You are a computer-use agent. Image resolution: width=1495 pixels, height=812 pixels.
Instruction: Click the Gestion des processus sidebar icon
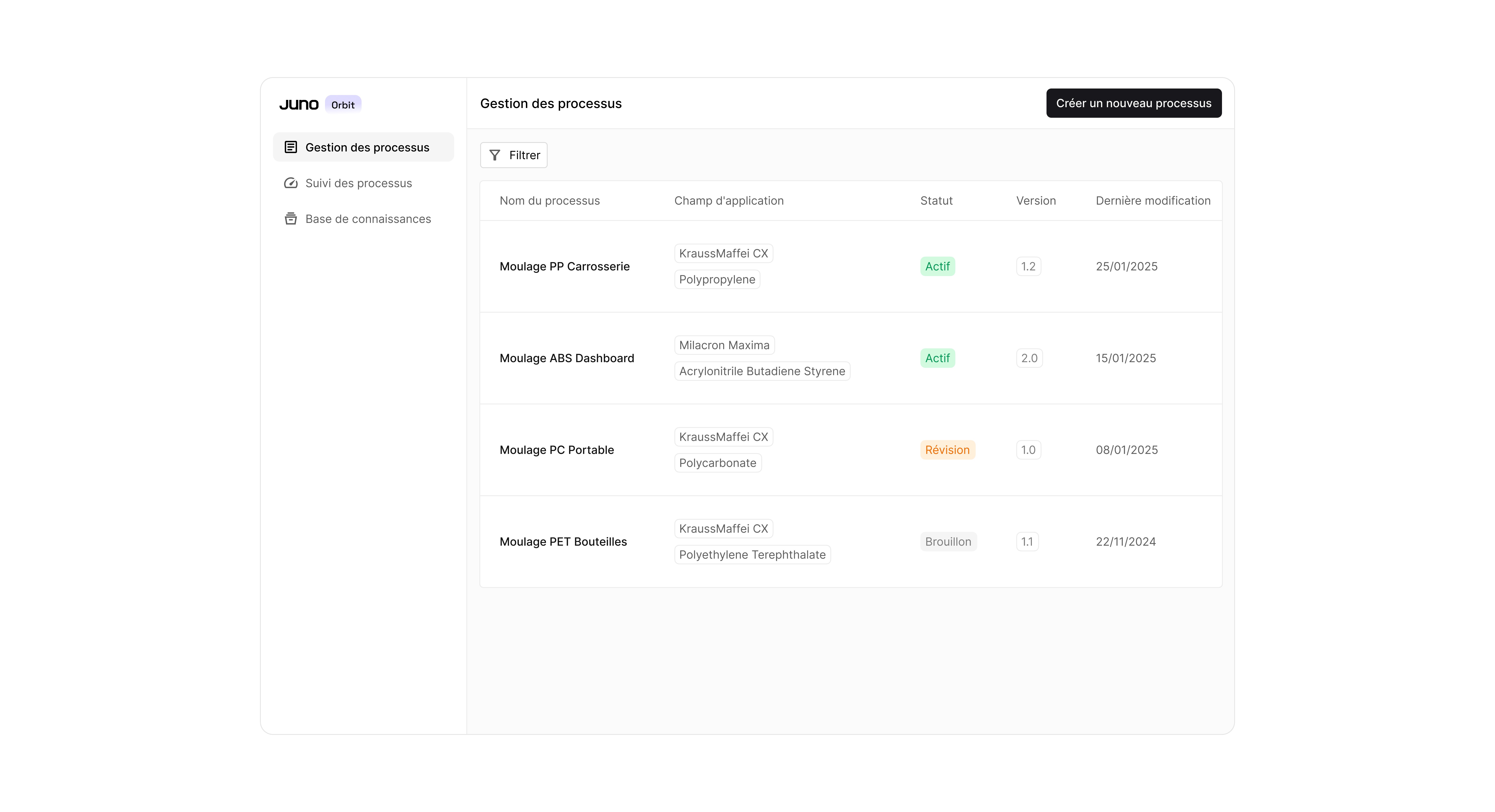coord(291,147)
